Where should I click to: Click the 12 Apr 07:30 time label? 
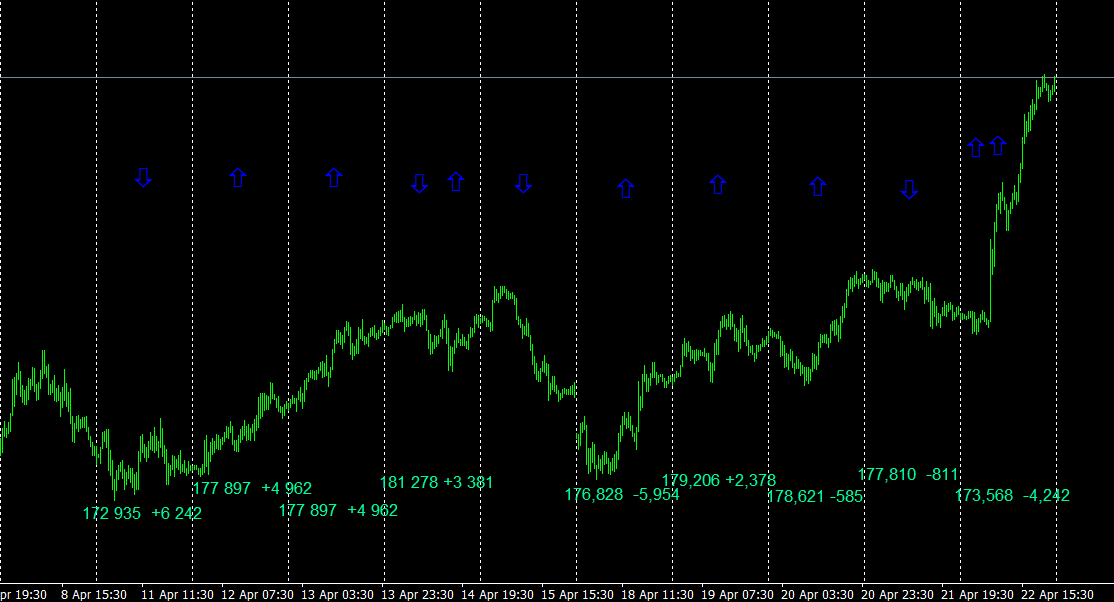(257, 594)
